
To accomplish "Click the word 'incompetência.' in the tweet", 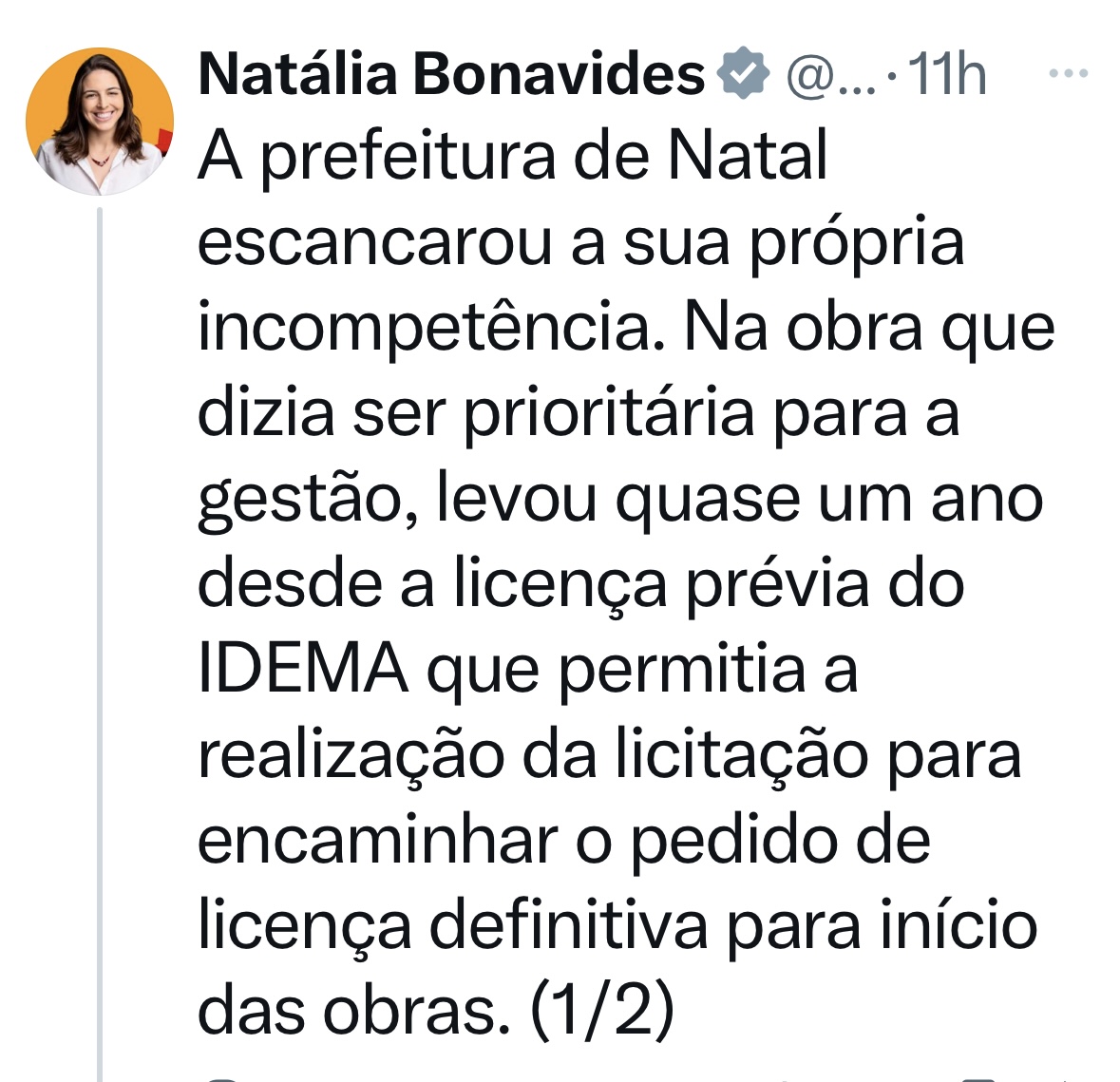I will [431, 329].
